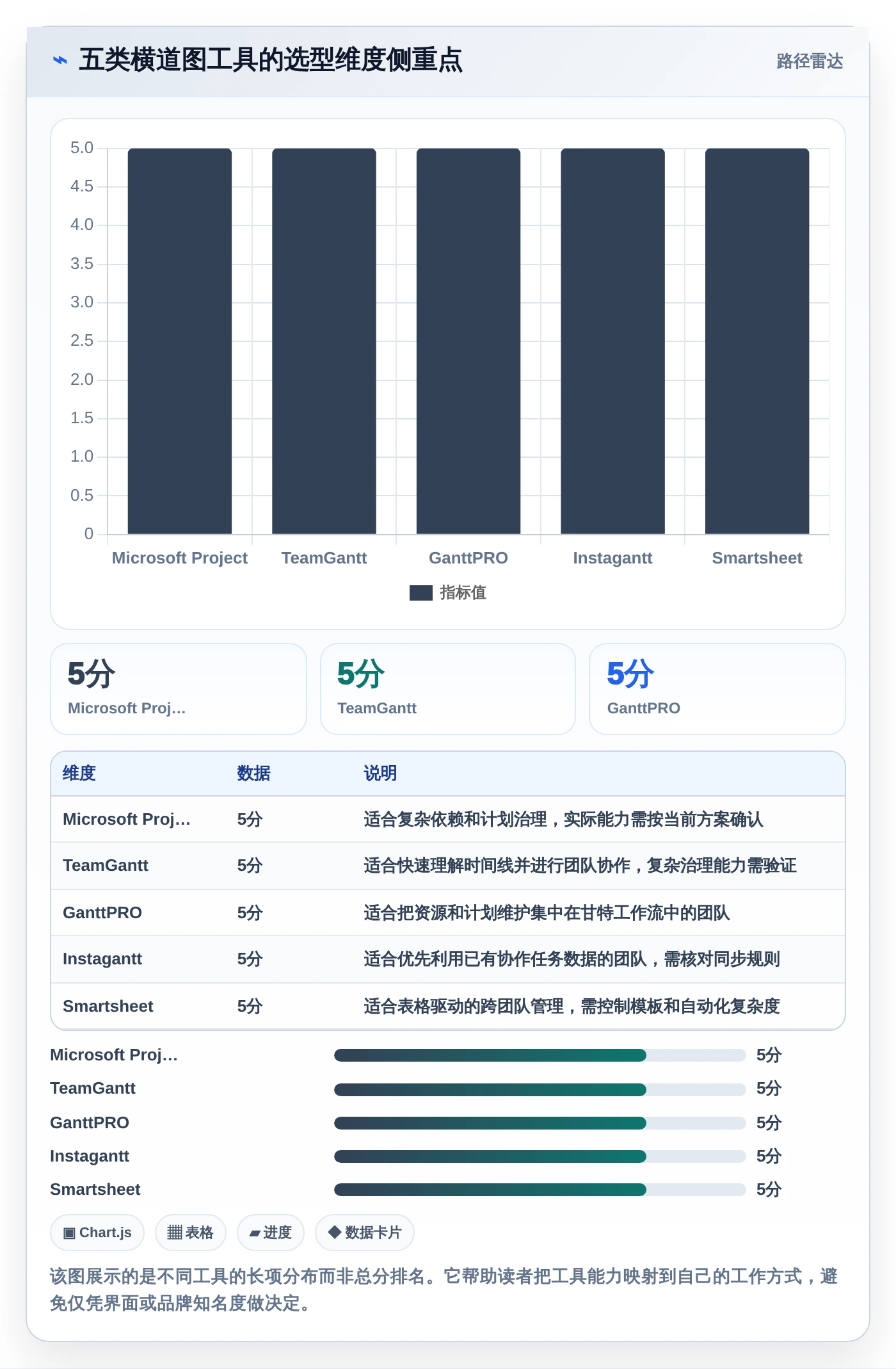This screenshot has height=1369, width=896.
Task: Click description starting 适合复杂依赖和计划治理
Action: 563,819
